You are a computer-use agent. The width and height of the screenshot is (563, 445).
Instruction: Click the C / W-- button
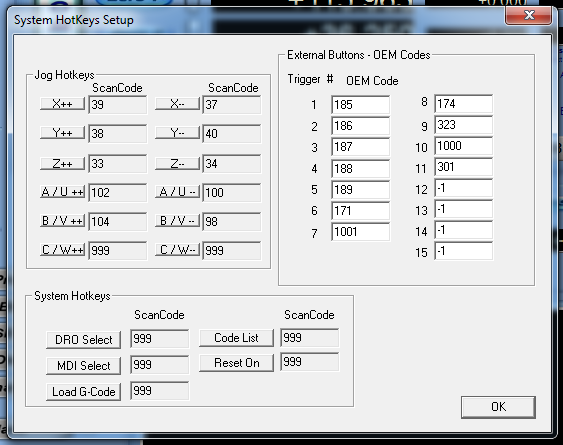(x=177, y=250)
